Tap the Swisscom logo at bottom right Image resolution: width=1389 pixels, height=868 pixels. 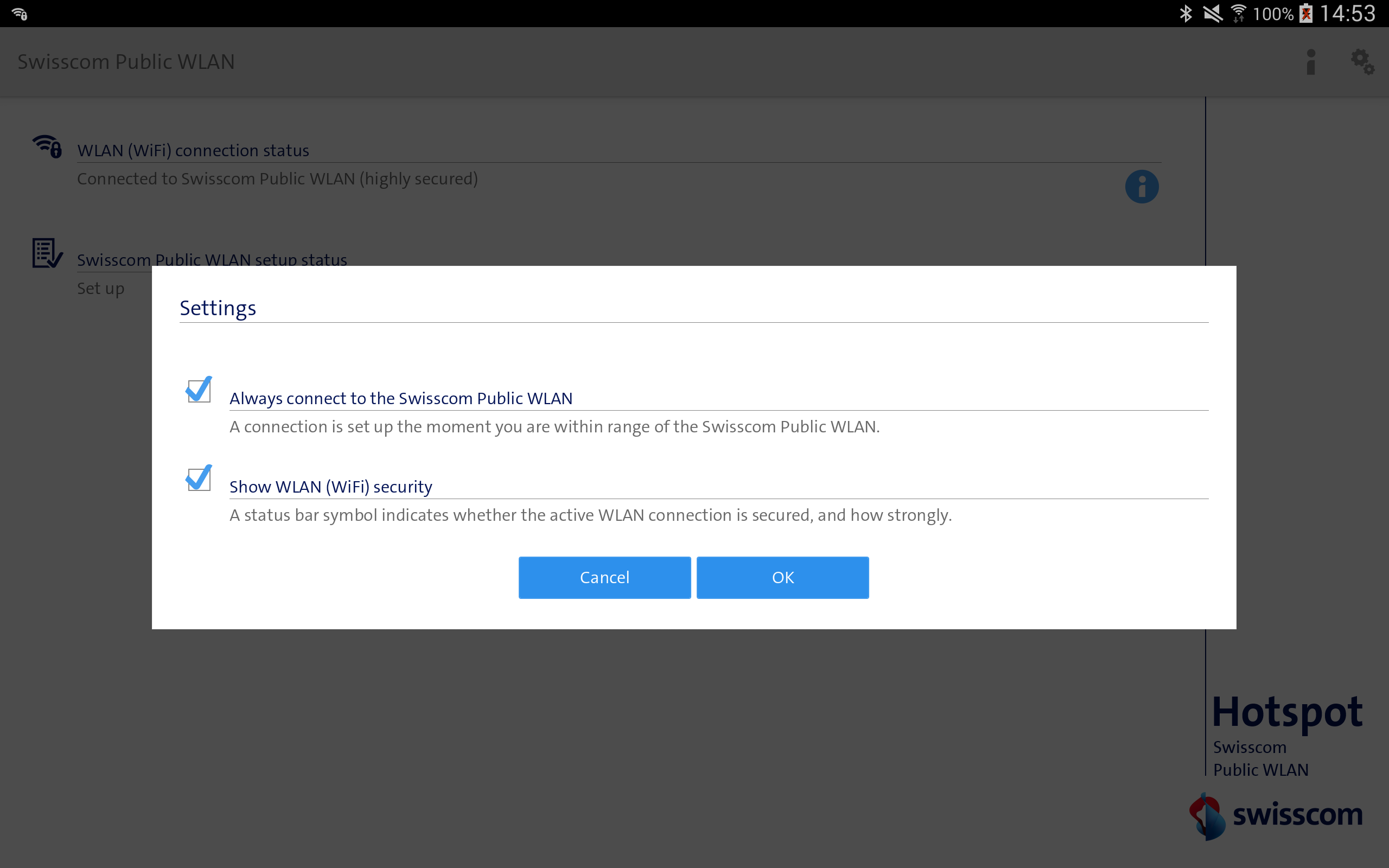point(1276,816)
